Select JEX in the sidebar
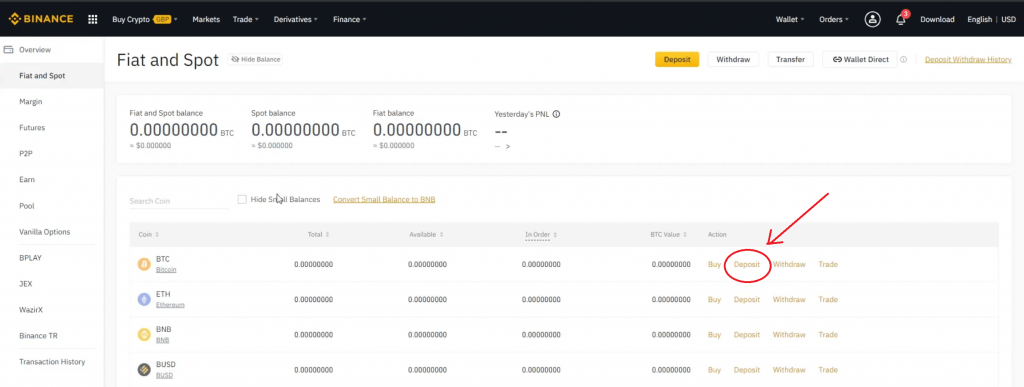 tap(25, 284)
